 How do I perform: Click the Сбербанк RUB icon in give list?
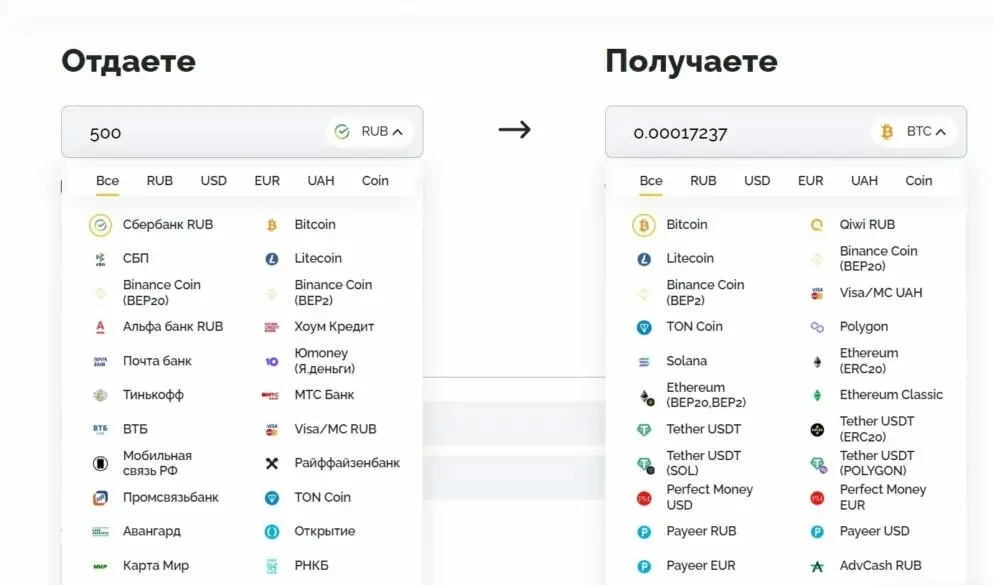click(x=100, y=225)
